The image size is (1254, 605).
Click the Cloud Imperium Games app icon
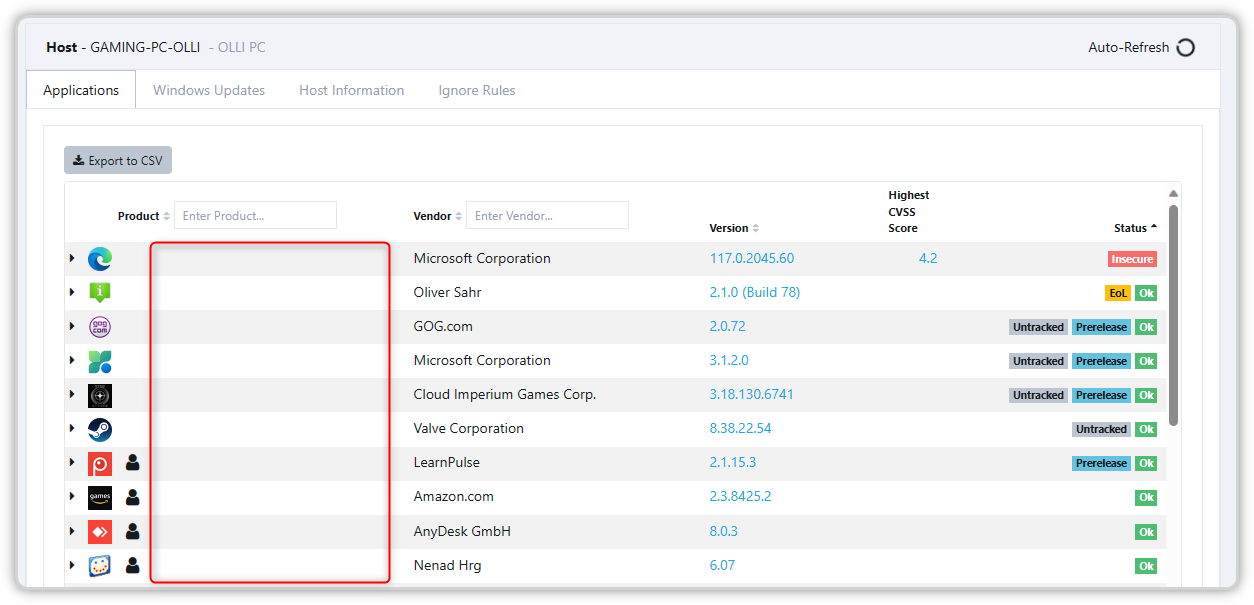[100, 395]
